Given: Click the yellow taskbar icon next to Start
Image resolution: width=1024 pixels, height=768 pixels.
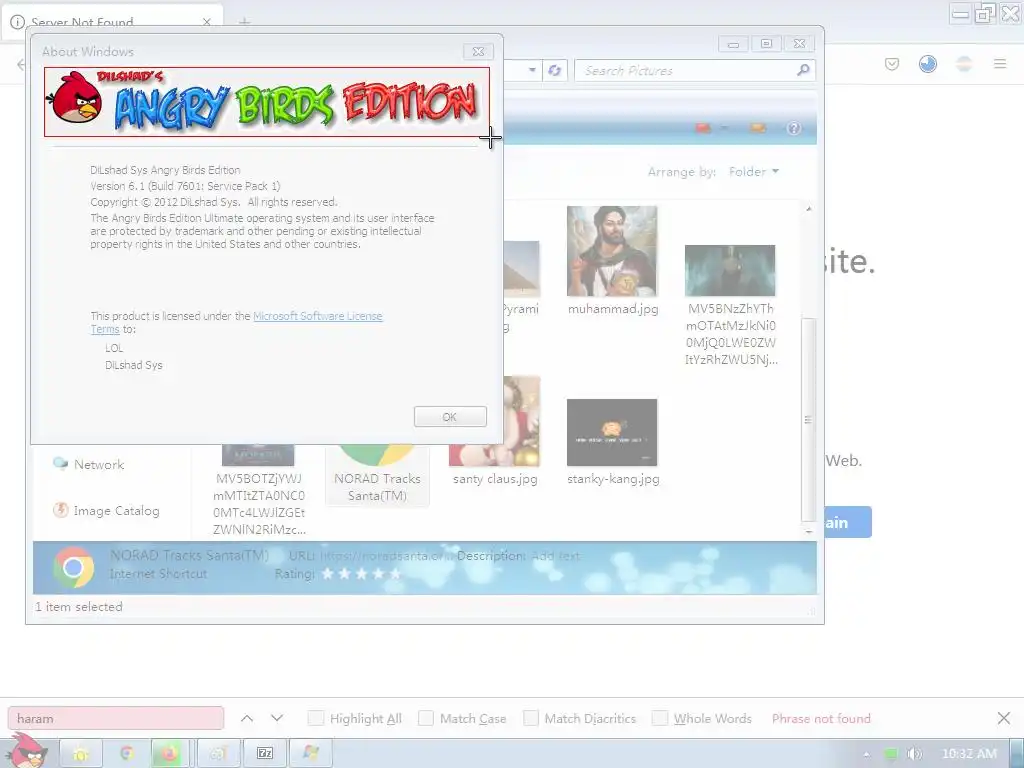Looking at the screenshot, I should (81, 754).
